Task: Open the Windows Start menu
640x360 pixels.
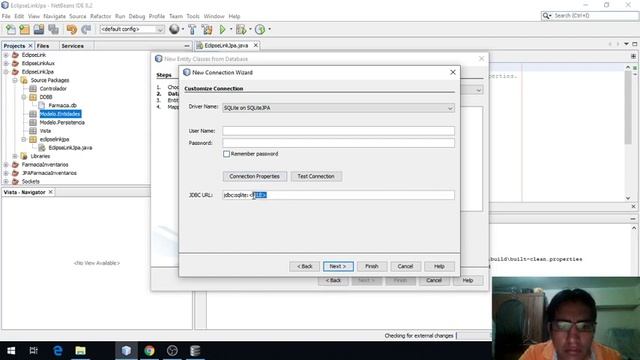Action: (11, 351)
